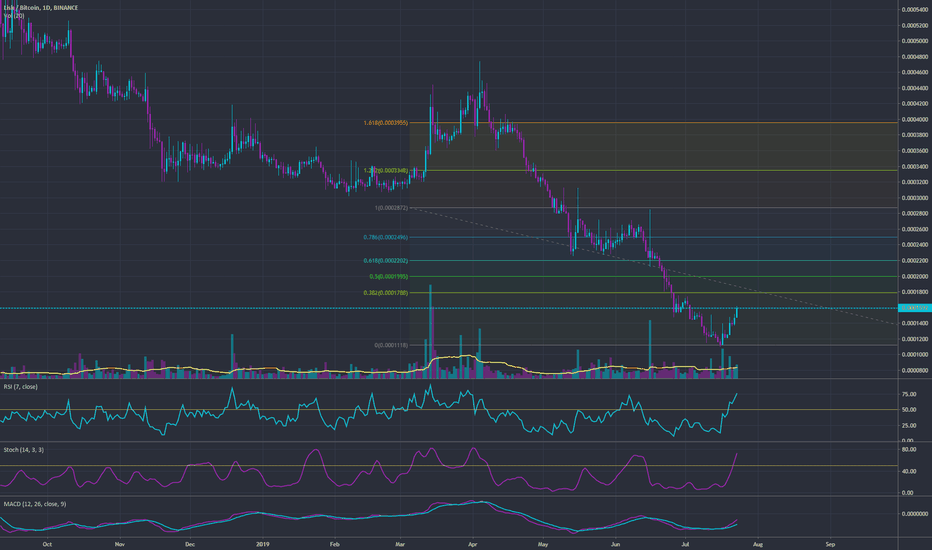Click the 75.00 RSI scale value
932x550 pixels.
[909, 394]
